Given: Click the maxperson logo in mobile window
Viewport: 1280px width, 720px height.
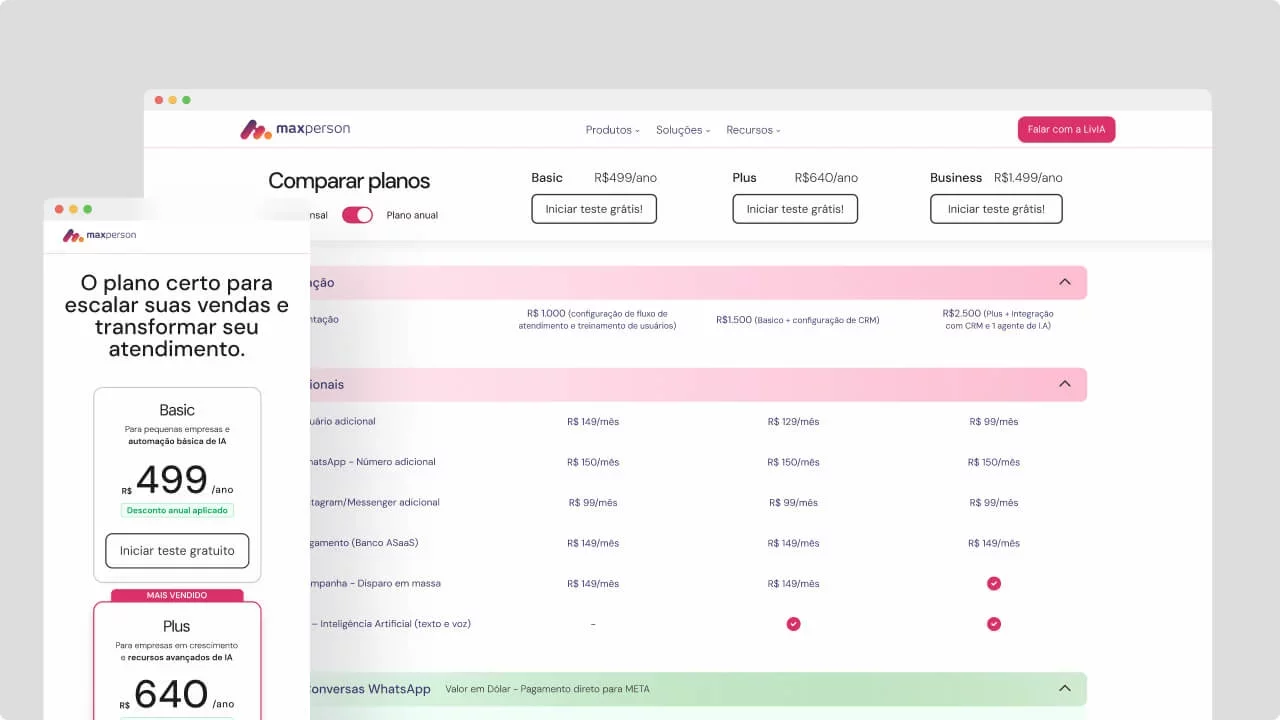Looking at the screenshot, I should 99,236.
